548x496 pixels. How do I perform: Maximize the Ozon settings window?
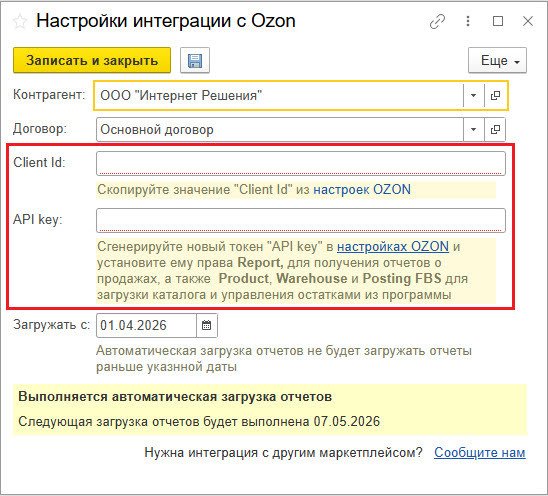[498, 21]
